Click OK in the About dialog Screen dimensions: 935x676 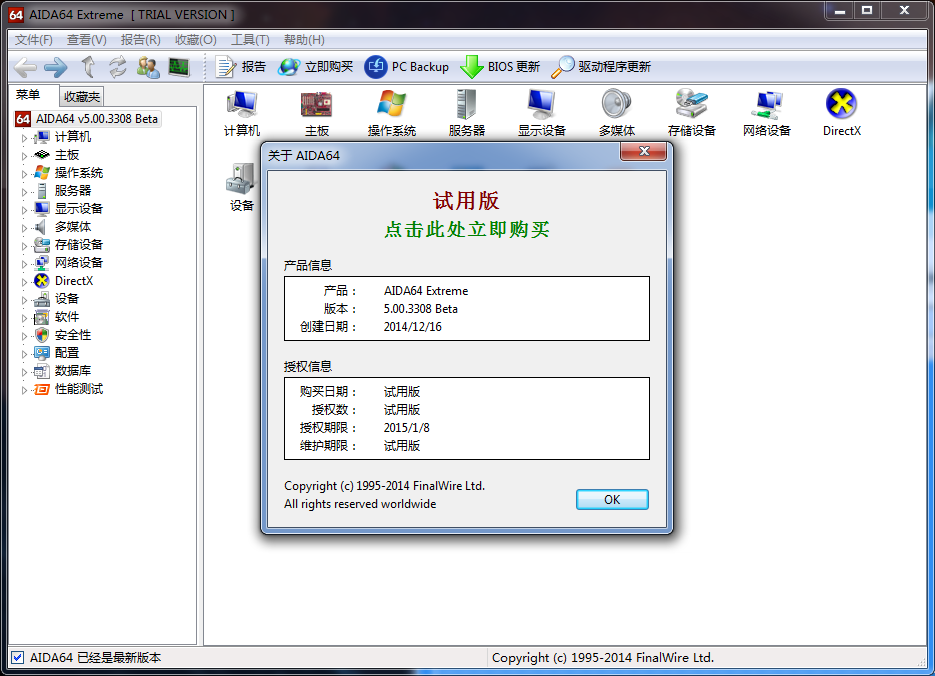(612, 500)
